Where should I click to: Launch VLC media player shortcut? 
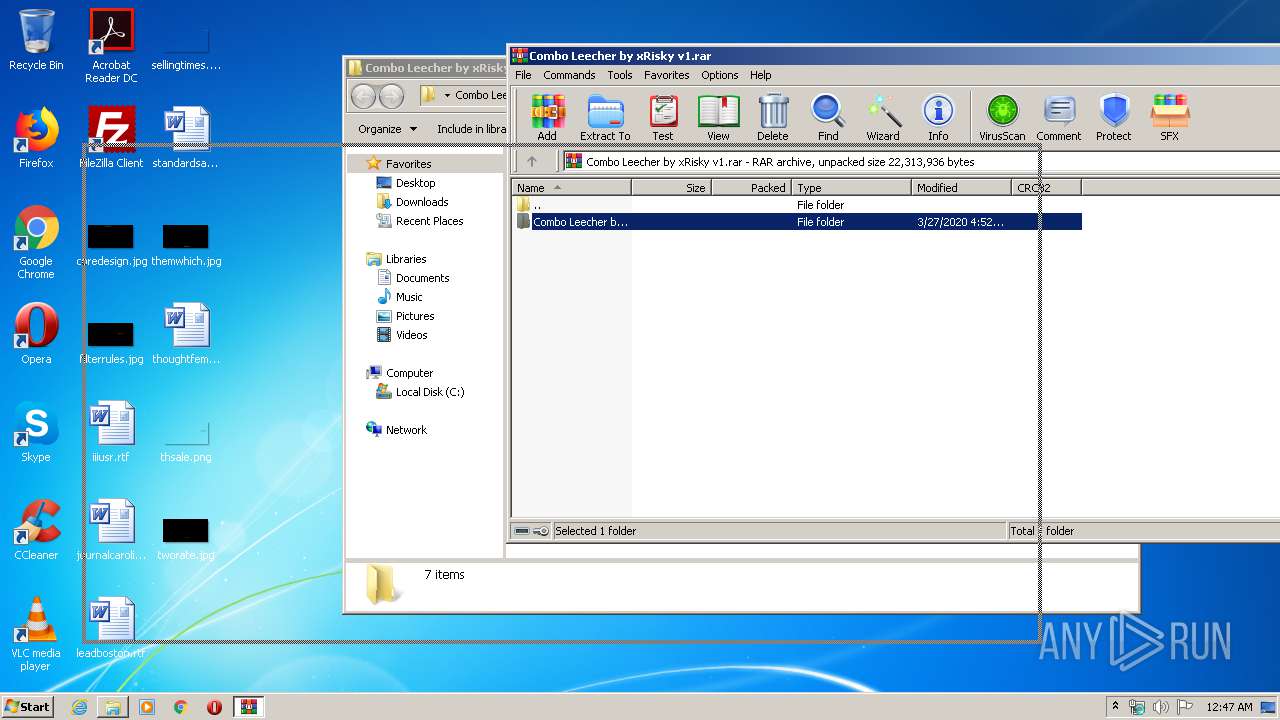pyautogui.click(x=36, y=634)
